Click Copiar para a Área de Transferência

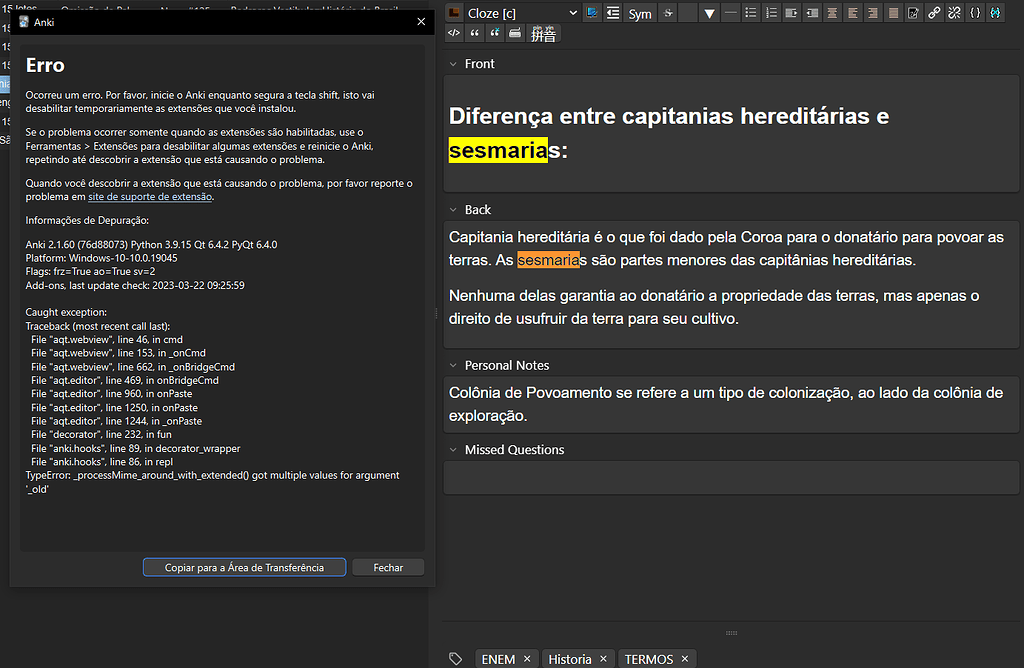[244, 567]
